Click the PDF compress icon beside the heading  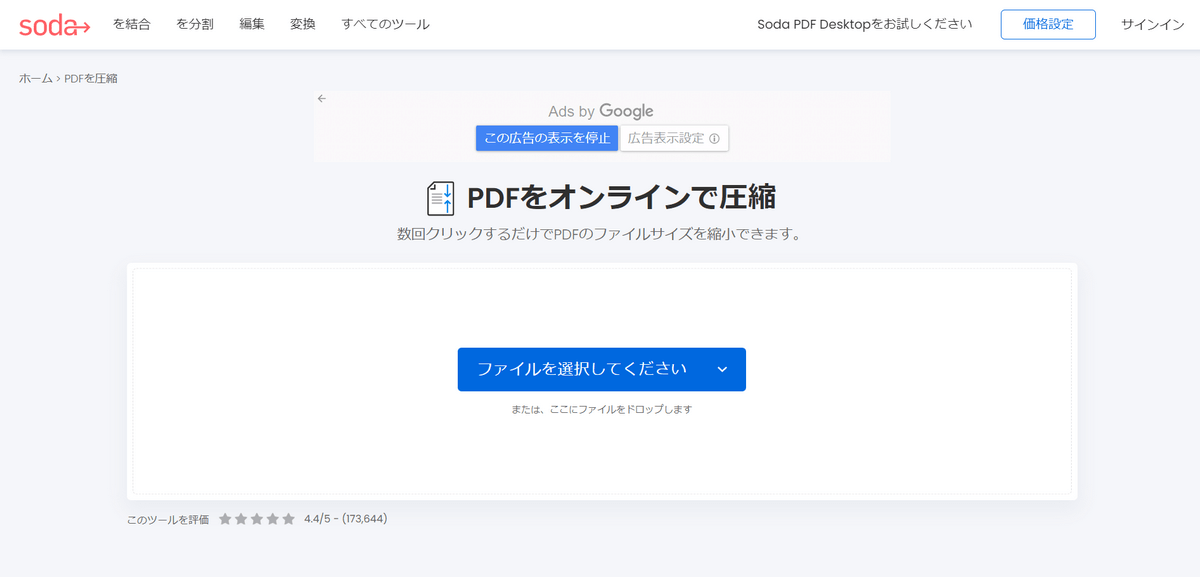(441, 199)
